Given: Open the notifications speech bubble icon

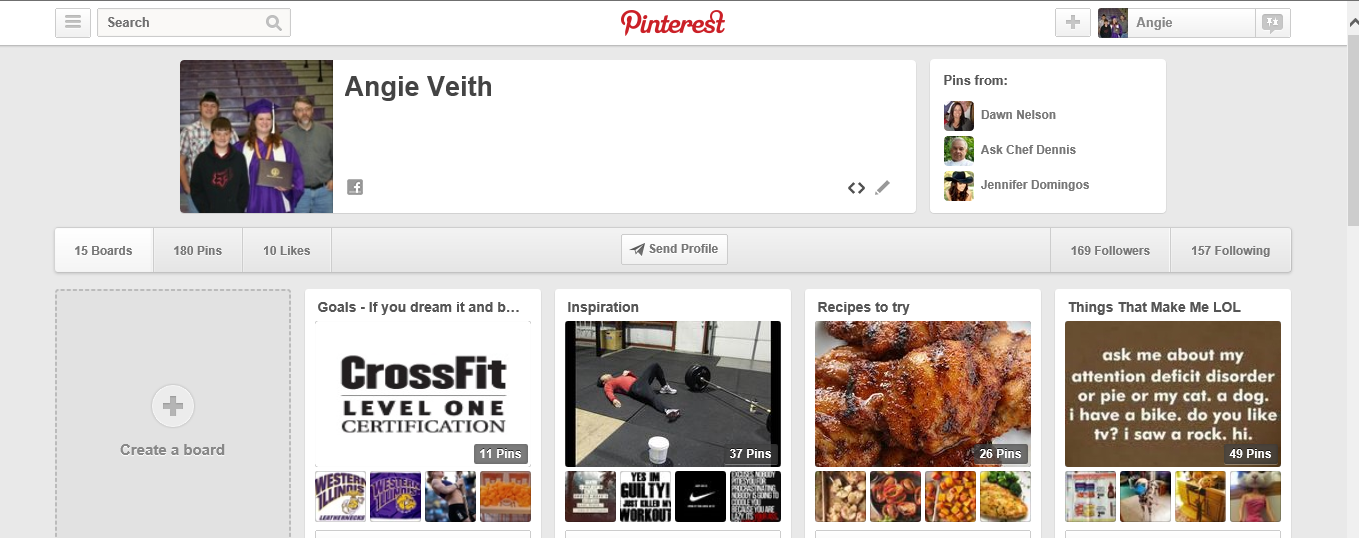Looking at the screenshot, I should (1272, 23).
